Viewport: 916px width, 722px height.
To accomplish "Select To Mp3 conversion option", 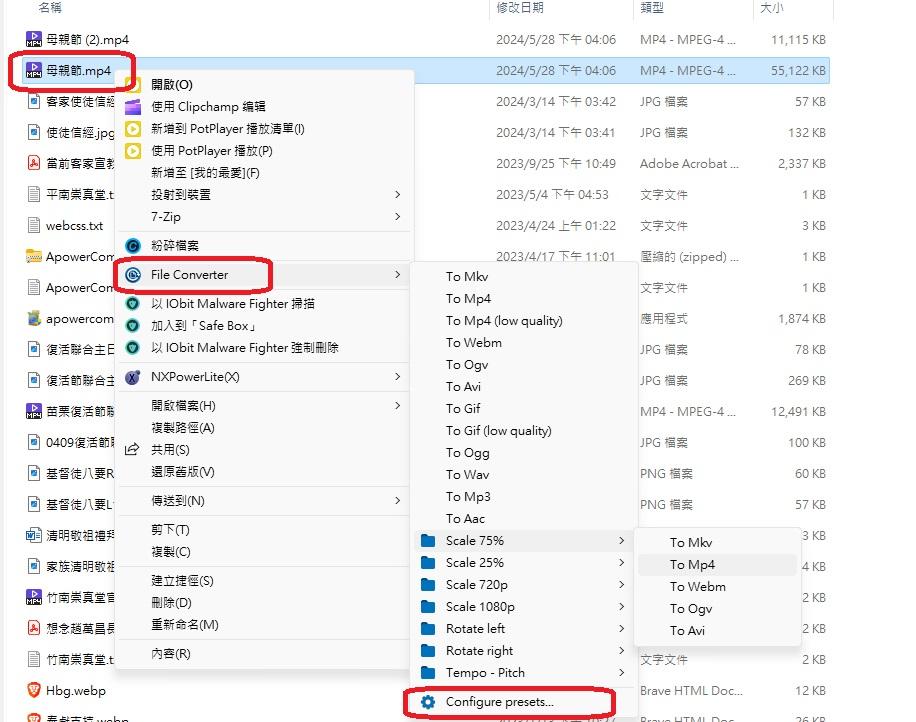I will pos(468,497).
